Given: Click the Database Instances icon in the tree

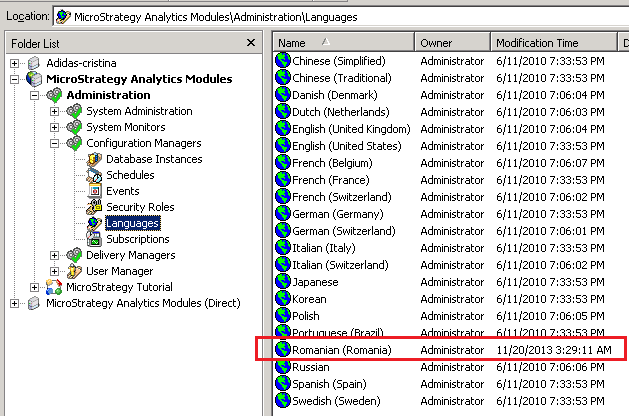Looking at the screenshot, I should point(95,159).
